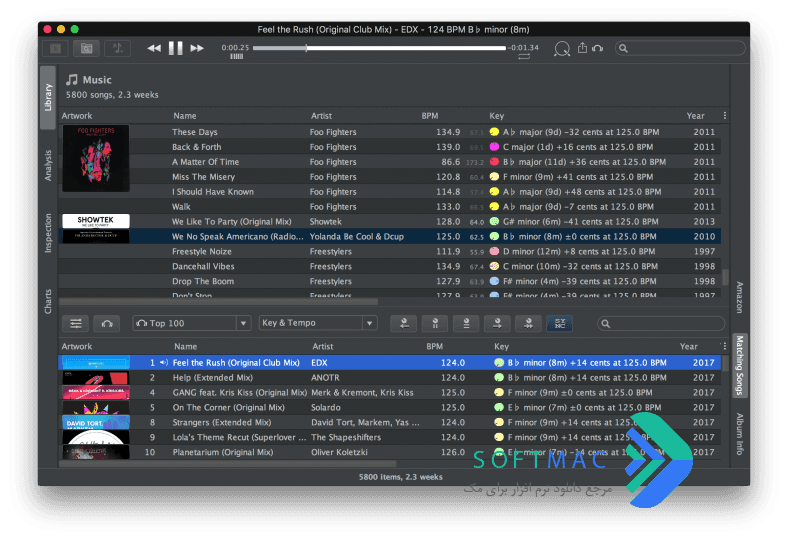Click the double right-arrow disc button
Image resolution: width=788 pixels, height=540 pixels.
click(x=528, y=323)
